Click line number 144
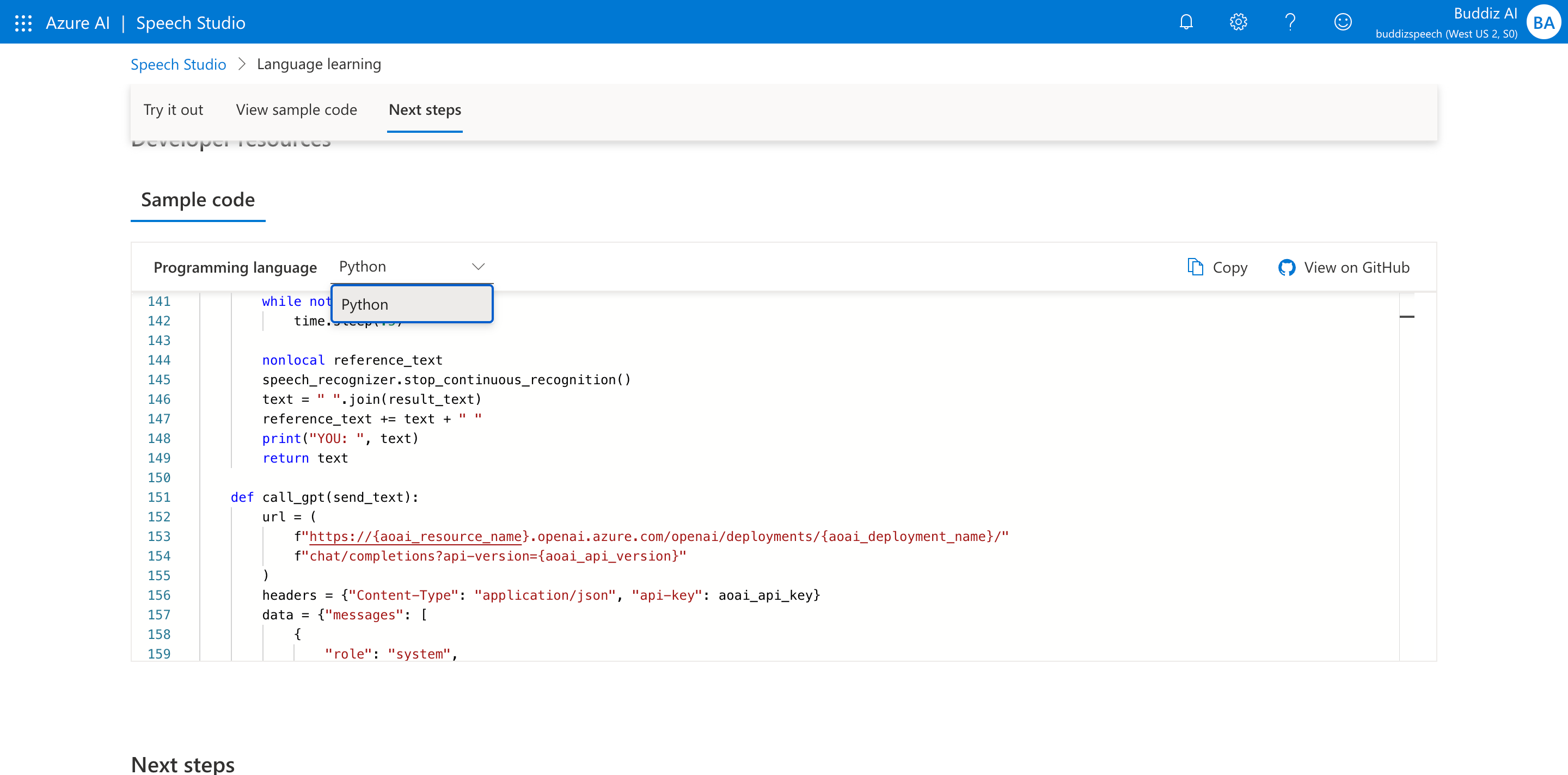 [x=159, y=360]
